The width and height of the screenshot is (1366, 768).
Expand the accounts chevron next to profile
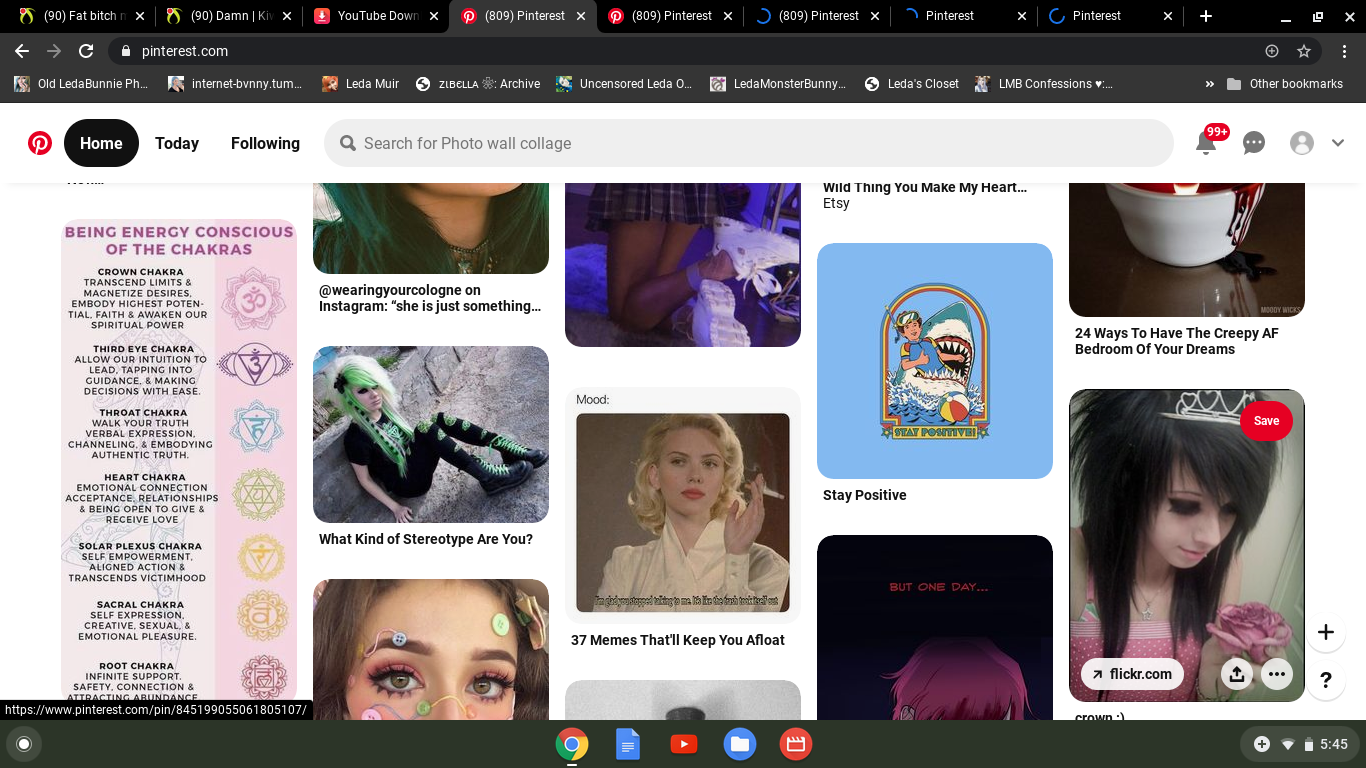pos(1338,143)
